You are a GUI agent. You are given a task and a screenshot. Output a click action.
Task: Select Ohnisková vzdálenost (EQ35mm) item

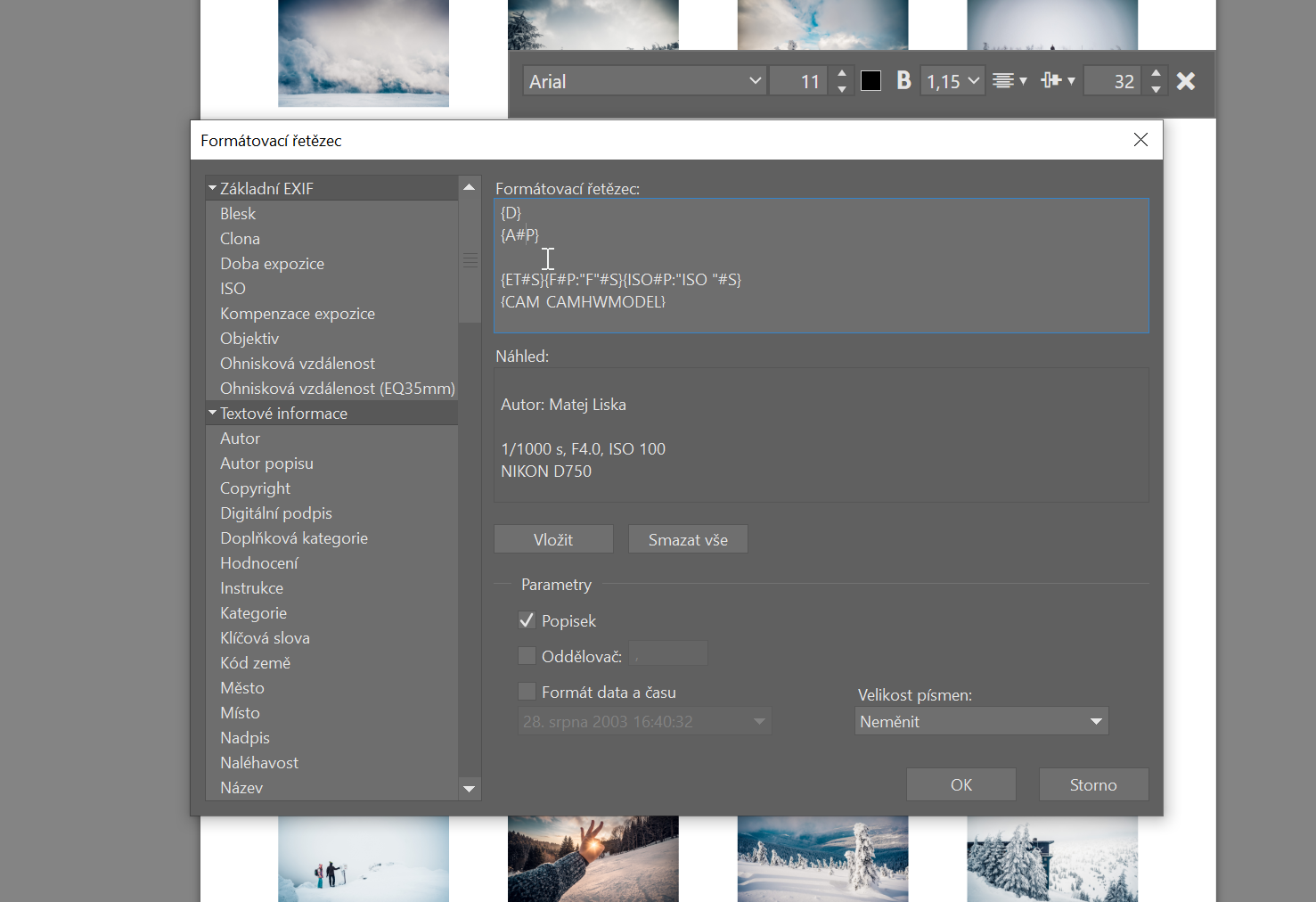(331, 389)
